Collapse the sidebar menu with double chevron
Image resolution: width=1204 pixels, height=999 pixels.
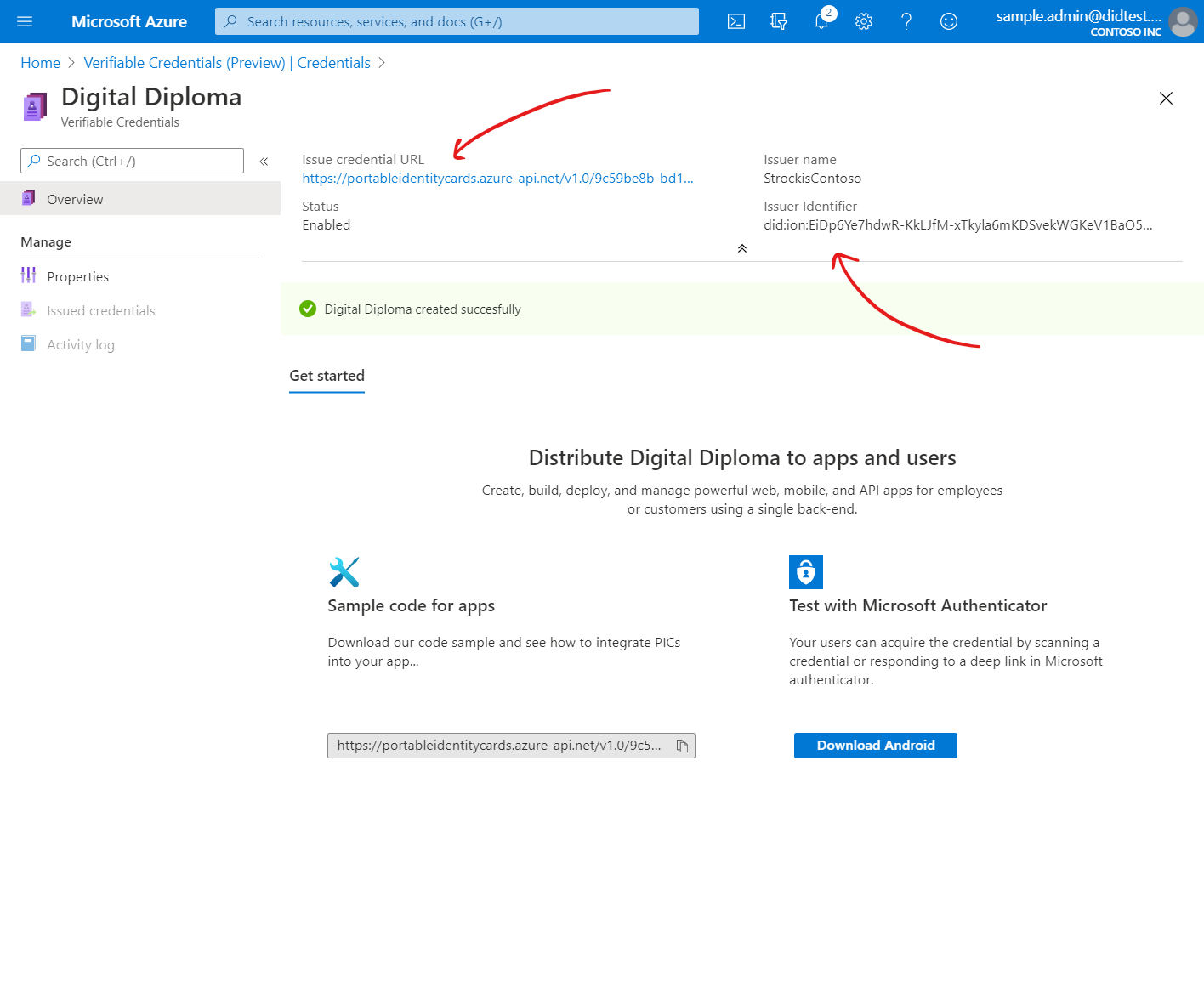pyautogui.click(x=264, y=162)
